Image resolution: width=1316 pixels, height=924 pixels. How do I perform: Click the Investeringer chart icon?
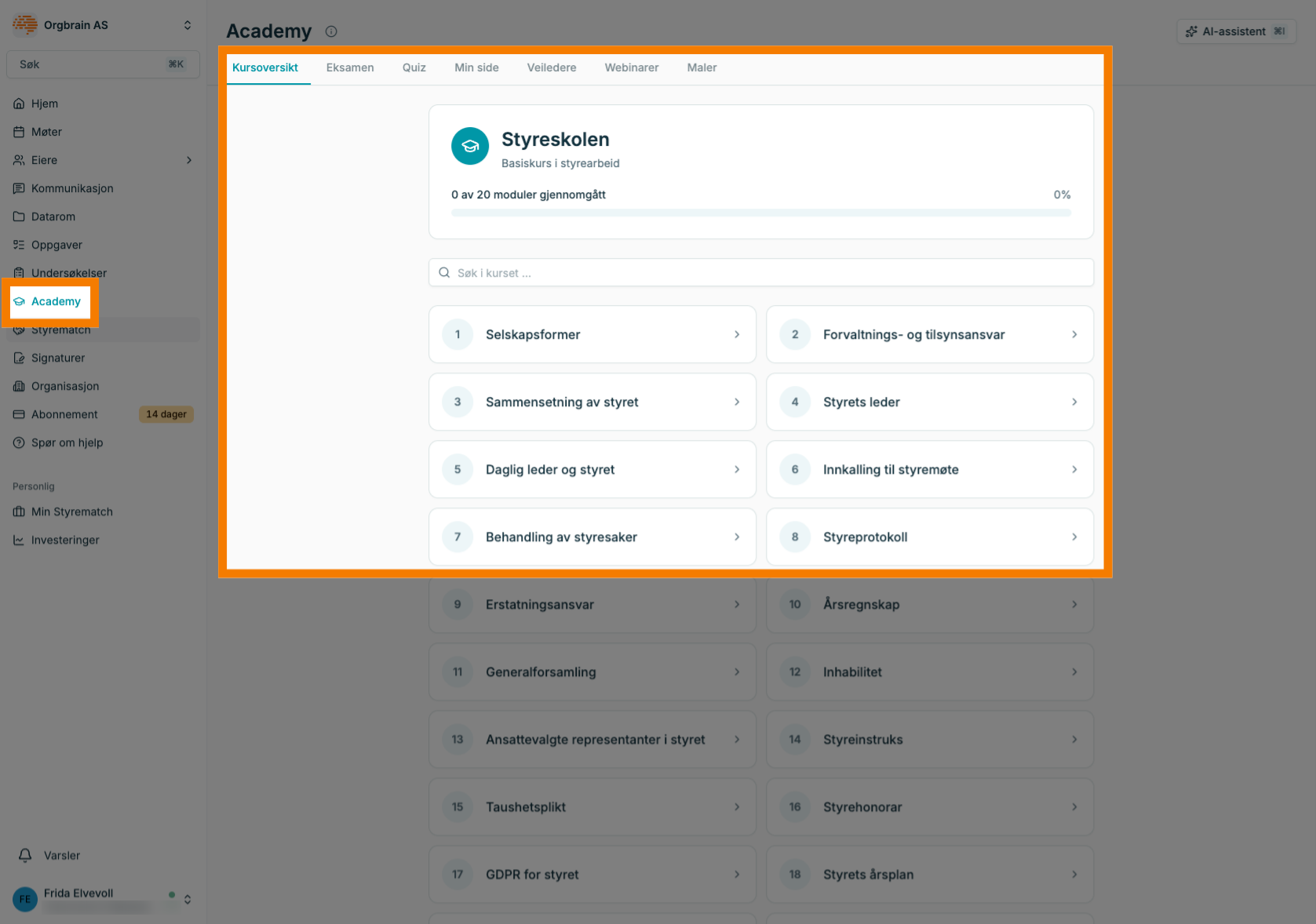tap(19, 540)
